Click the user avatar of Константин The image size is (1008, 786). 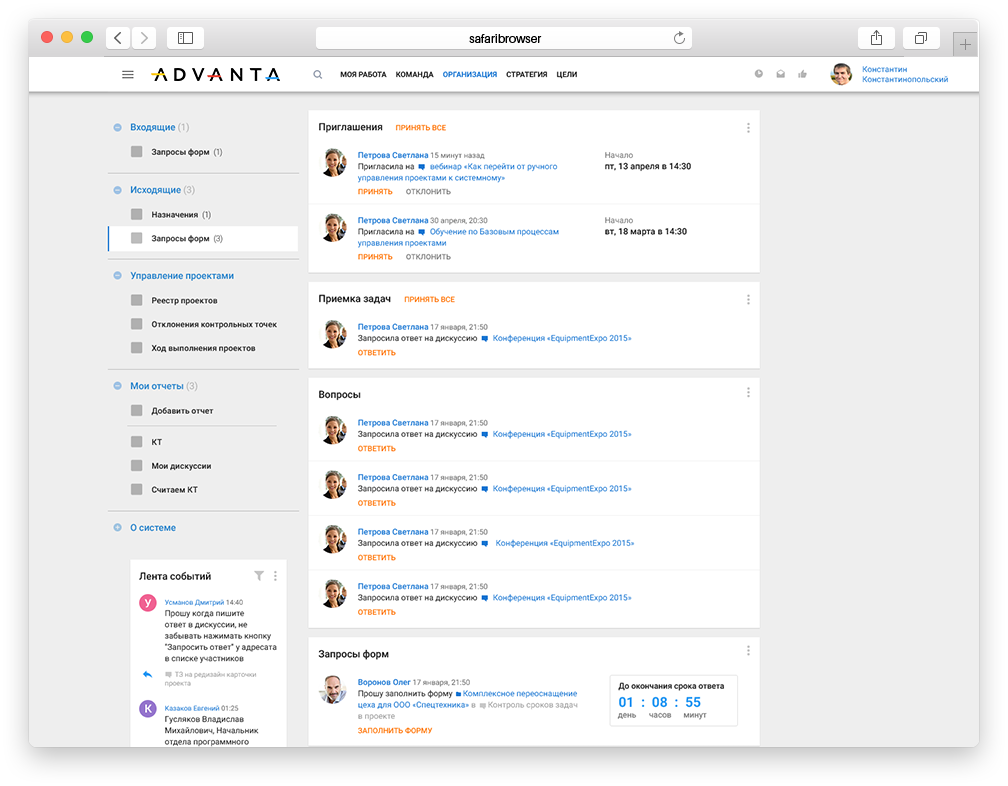point(841,75)
